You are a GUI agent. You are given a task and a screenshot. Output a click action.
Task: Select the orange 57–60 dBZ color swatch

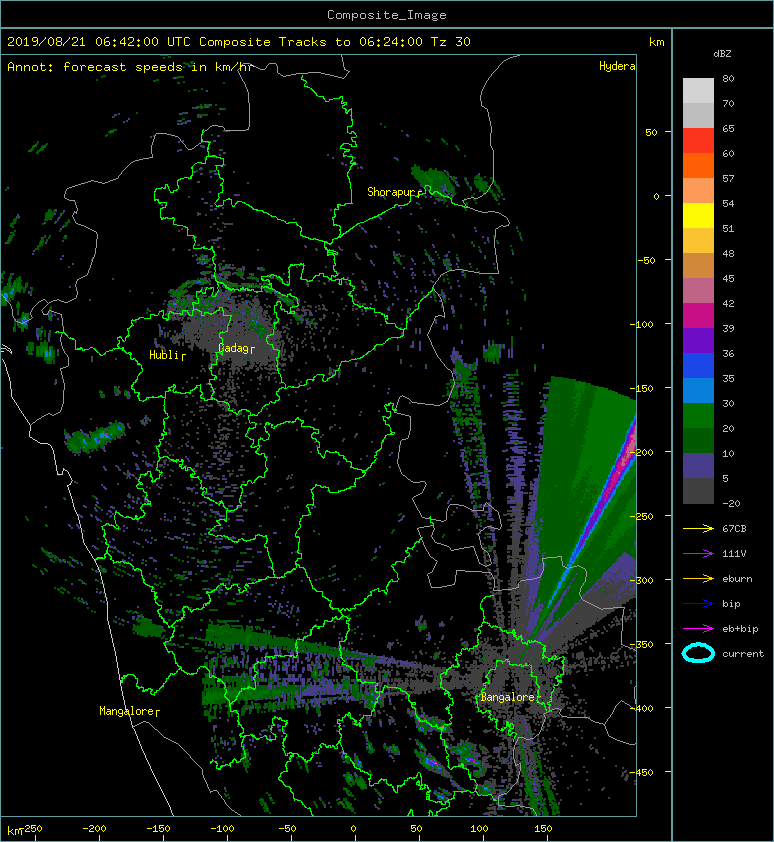(x=698, y=166)
